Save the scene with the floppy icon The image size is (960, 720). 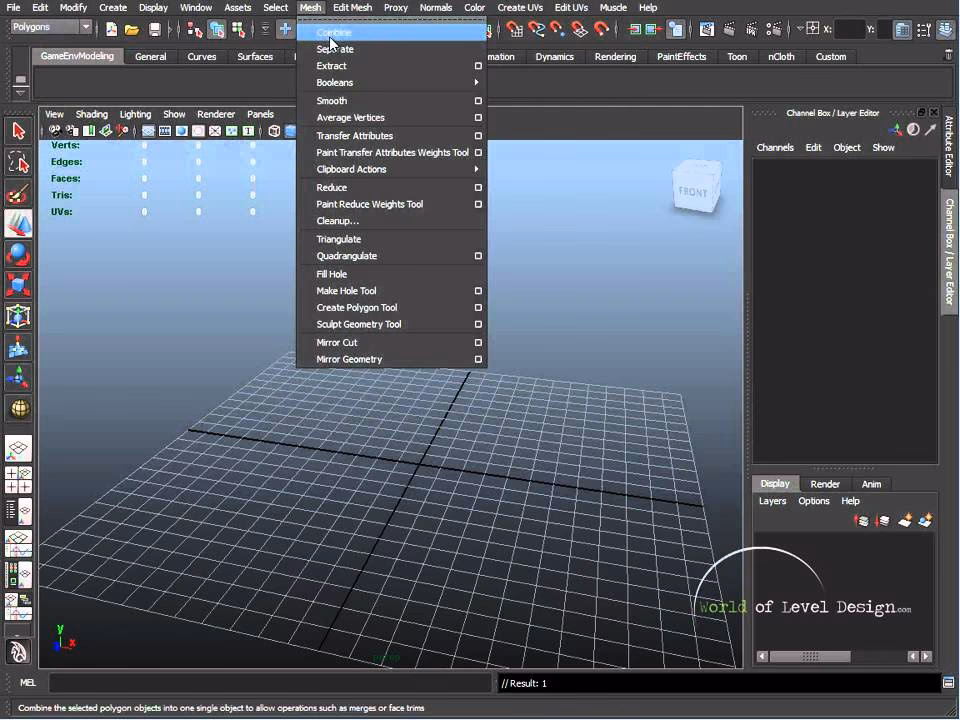click(x=155, y=29)
